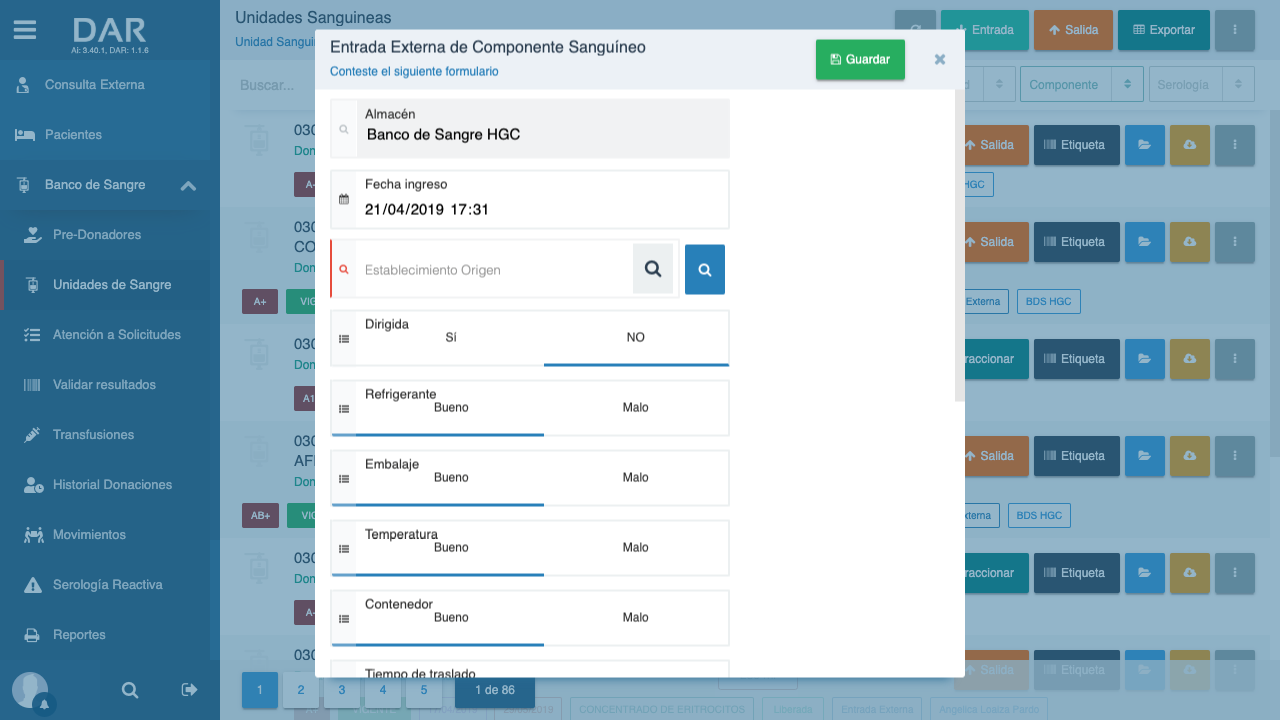This screenshot has width=1280, height=720.
Task: Go to page 2 of results
Action: coord(301,690)
